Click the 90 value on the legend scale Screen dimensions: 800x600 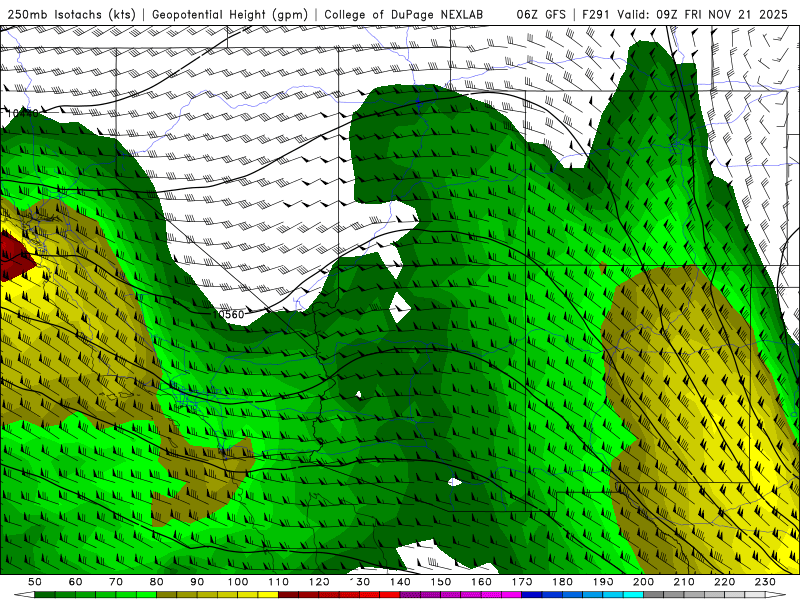197,582
